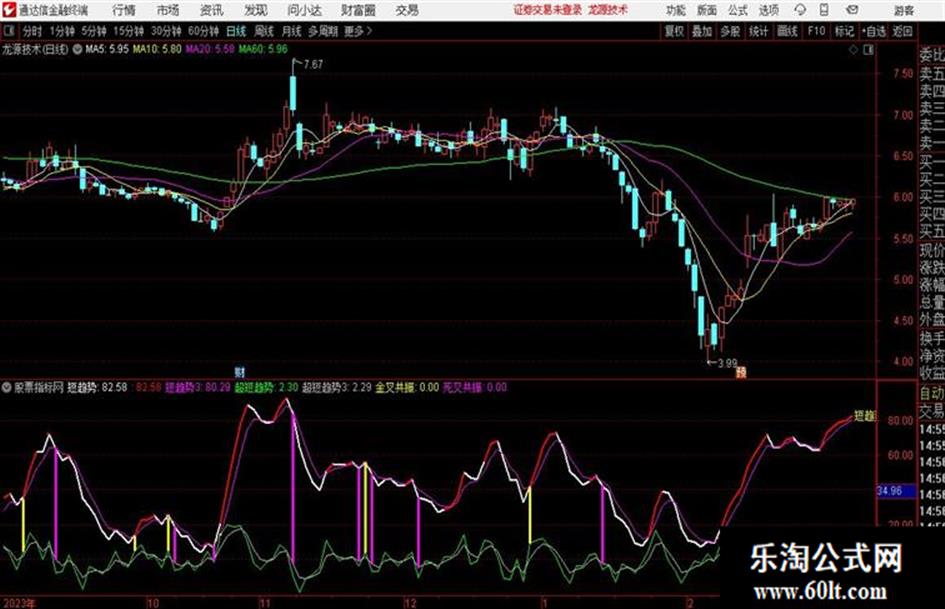Image resolution: width=945 pixels, height=609 pixels.
Task: Click the 2023年 date axis label
Action: 19,603
